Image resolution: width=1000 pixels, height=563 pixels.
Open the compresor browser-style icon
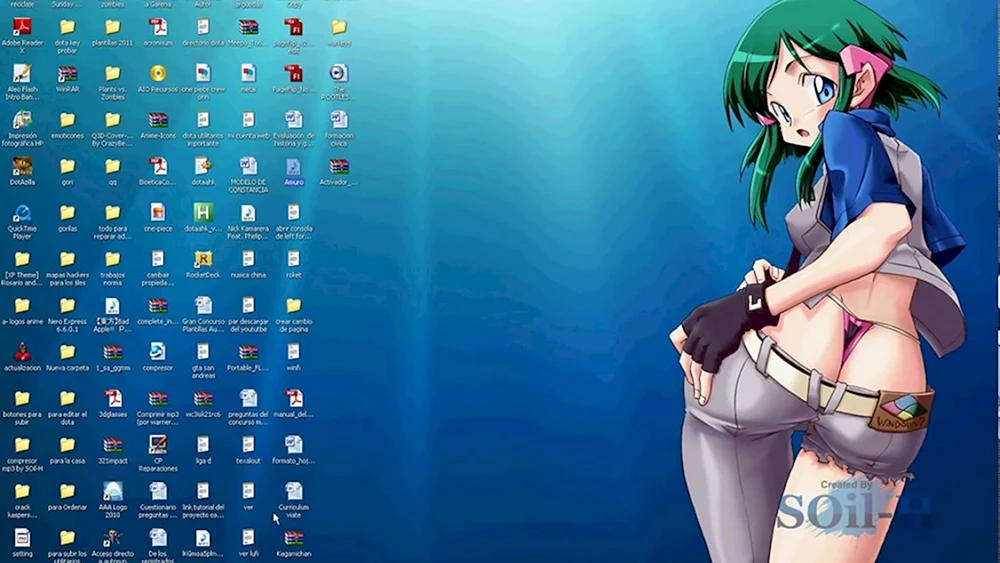coord(158,353)
